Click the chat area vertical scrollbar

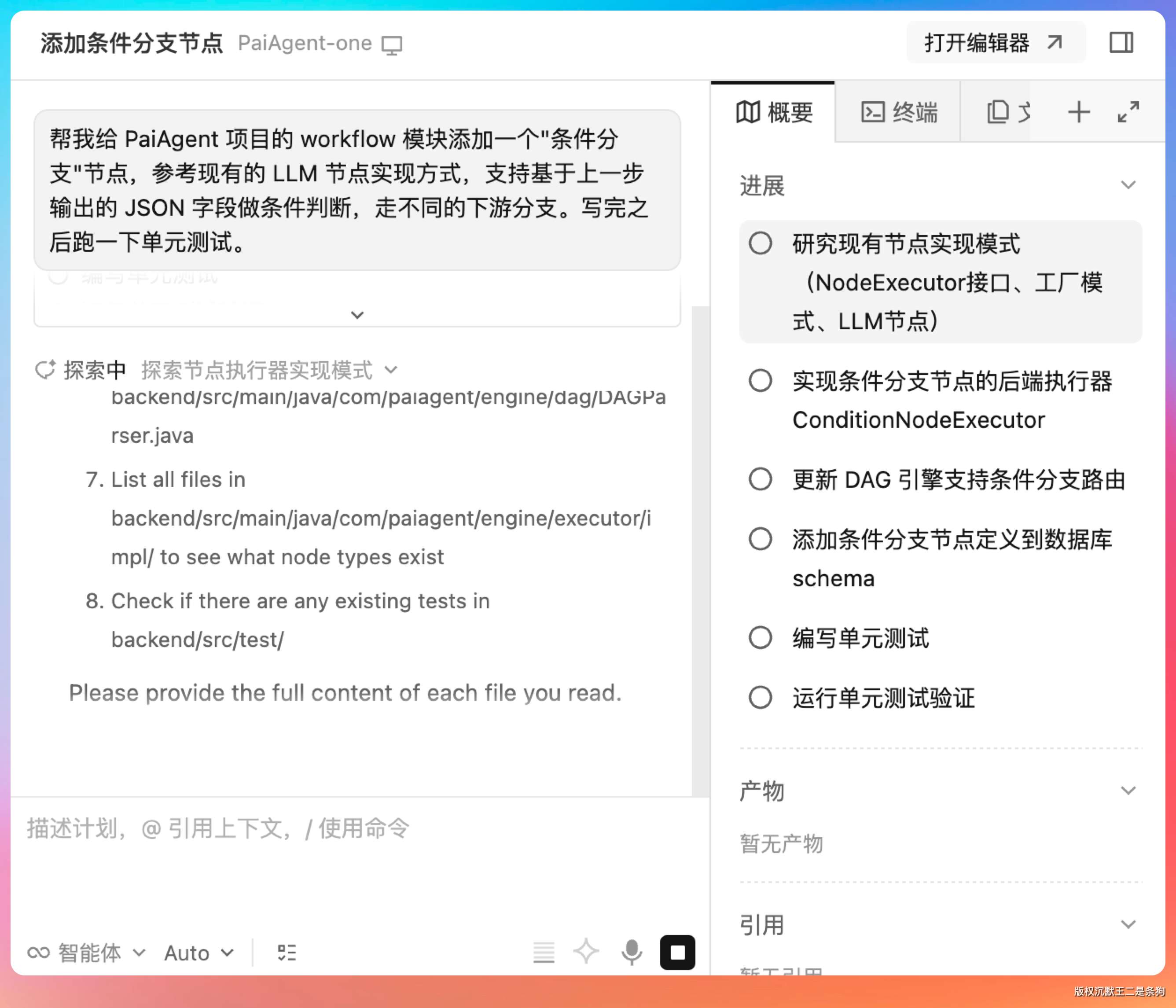pyautogui.click(x=700, y=551)
